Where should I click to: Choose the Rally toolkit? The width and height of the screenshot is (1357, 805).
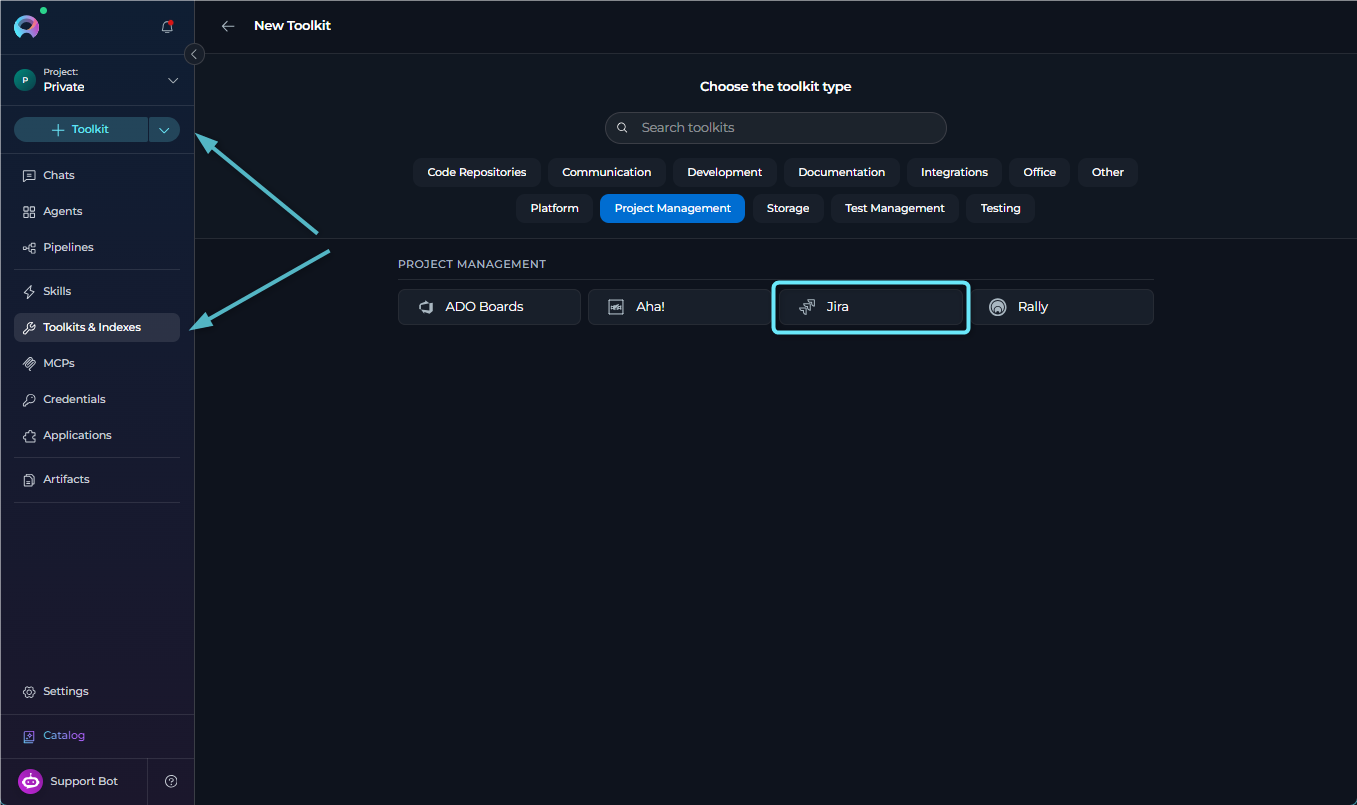1062,307
